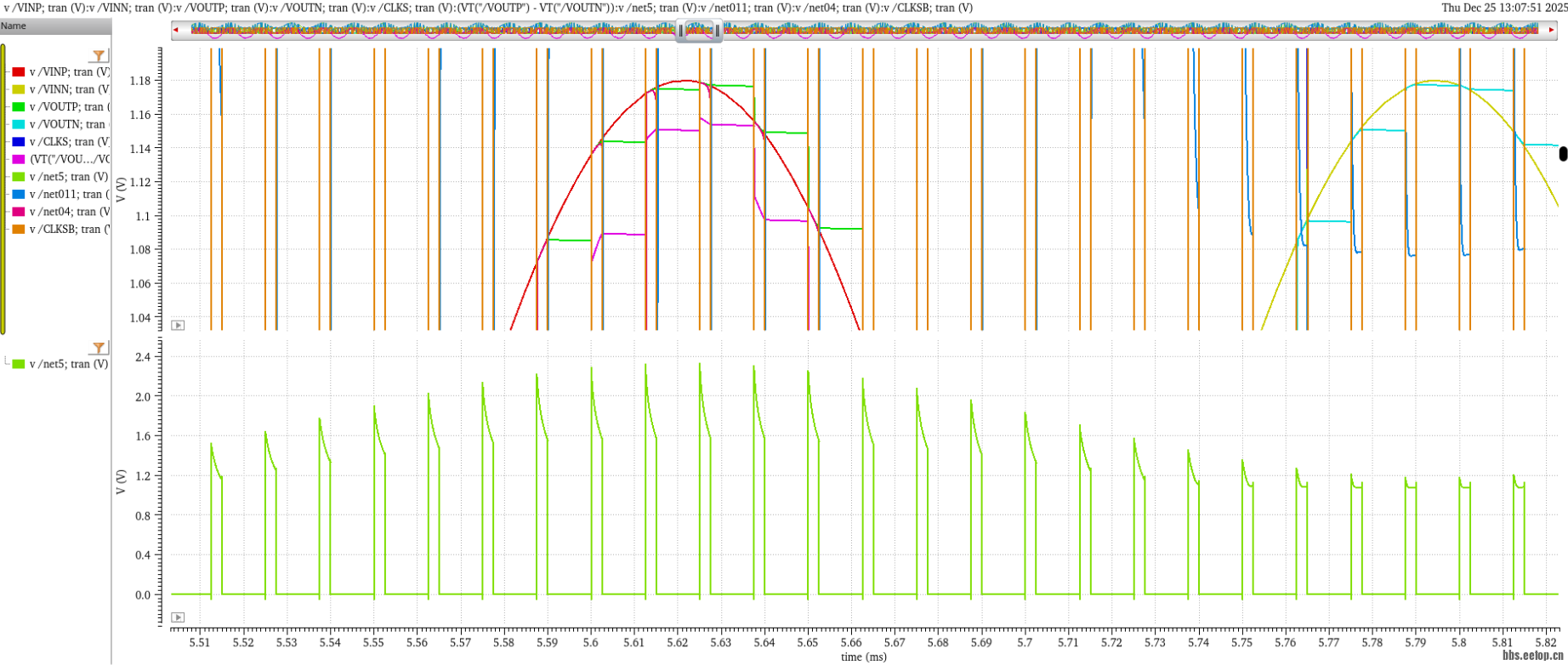The image size is (1568, 665).
Task: Click the left grip handle of the zoom window
Action: point(680,31)
